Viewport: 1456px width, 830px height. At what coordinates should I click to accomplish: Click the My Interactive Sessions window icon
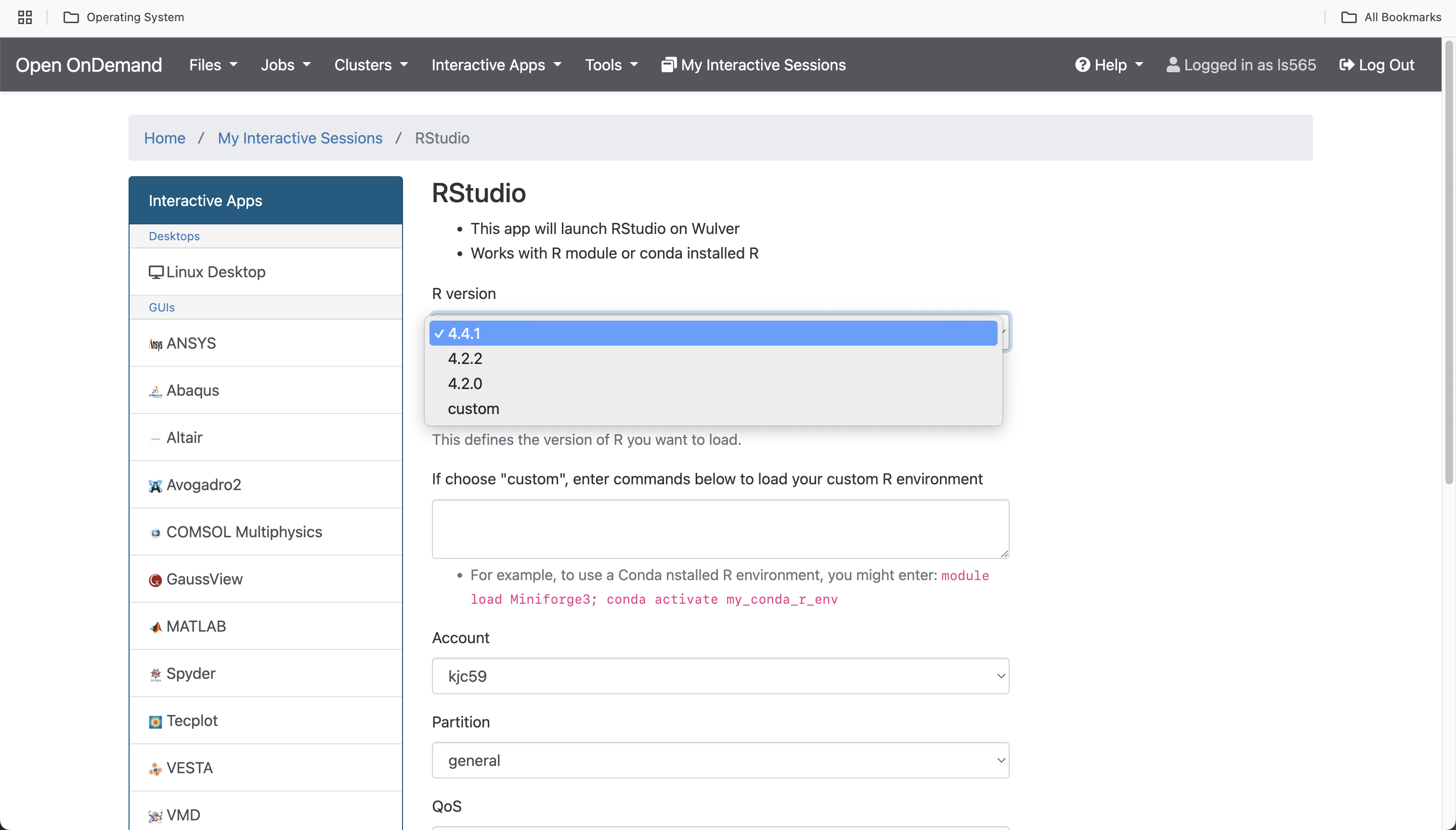tap(669, 65)
